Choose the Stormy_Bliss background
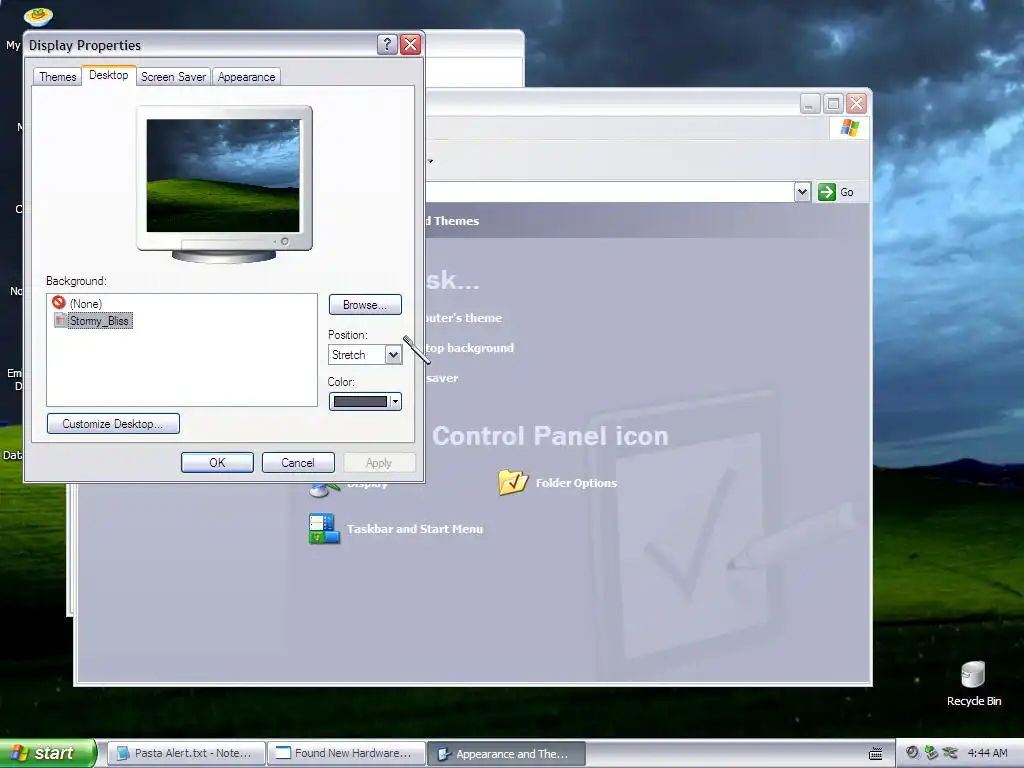Viewport: 1024px width, 768px height. point(99,321)
